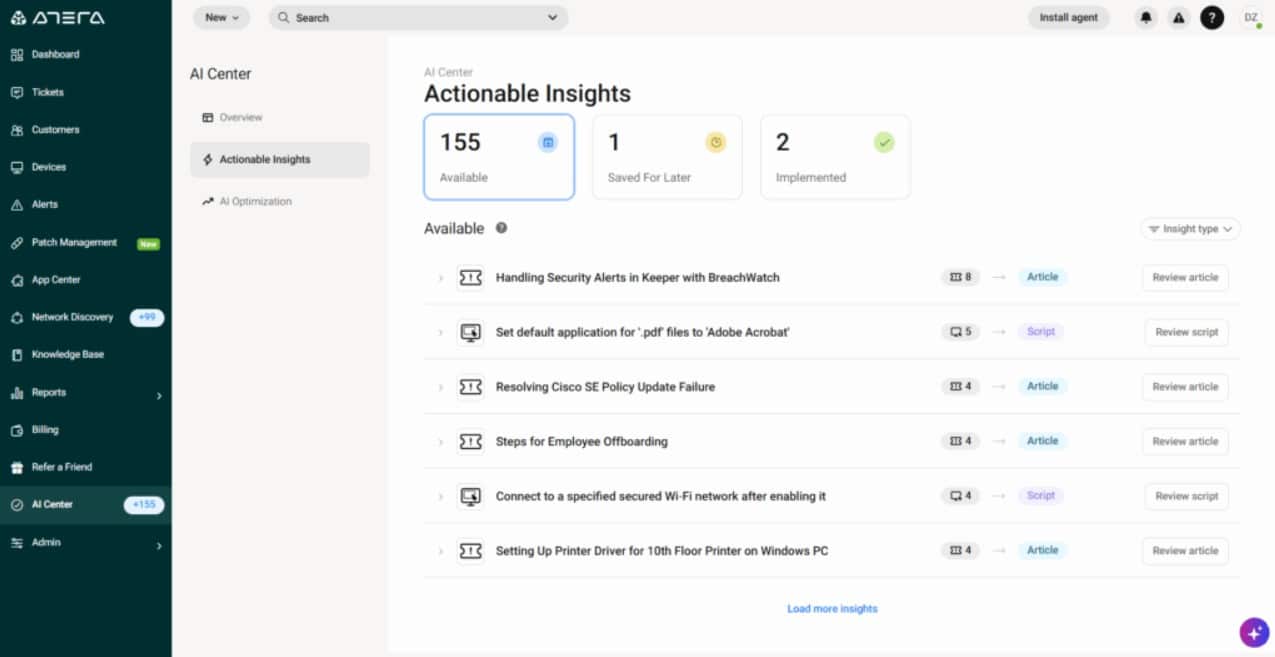The width and height of the screenshot is (1275, 657).
Task: Open the New dropdown button
Action: point(221,18)
